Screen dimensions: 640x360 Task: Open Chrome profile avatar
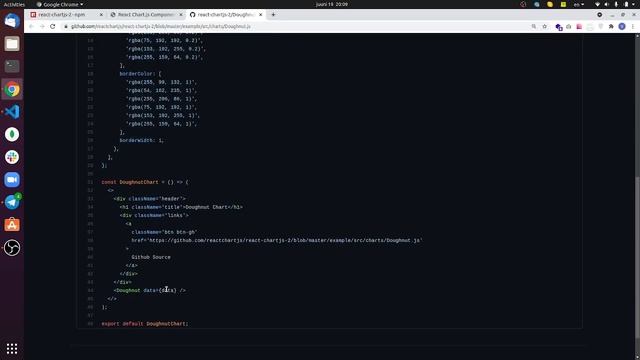(622, 26)
